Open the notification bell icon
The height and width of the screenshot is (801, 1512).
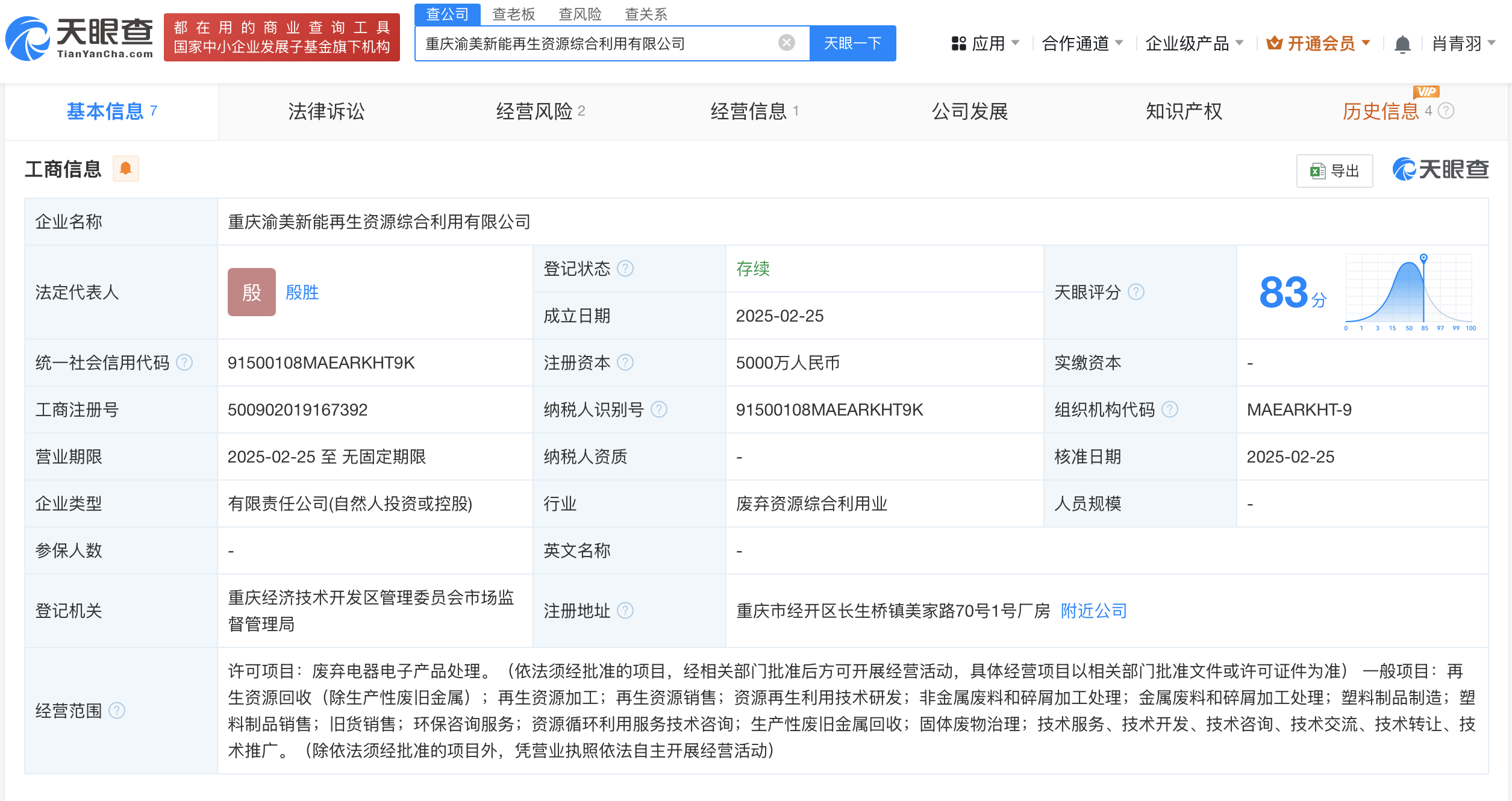1403,43
